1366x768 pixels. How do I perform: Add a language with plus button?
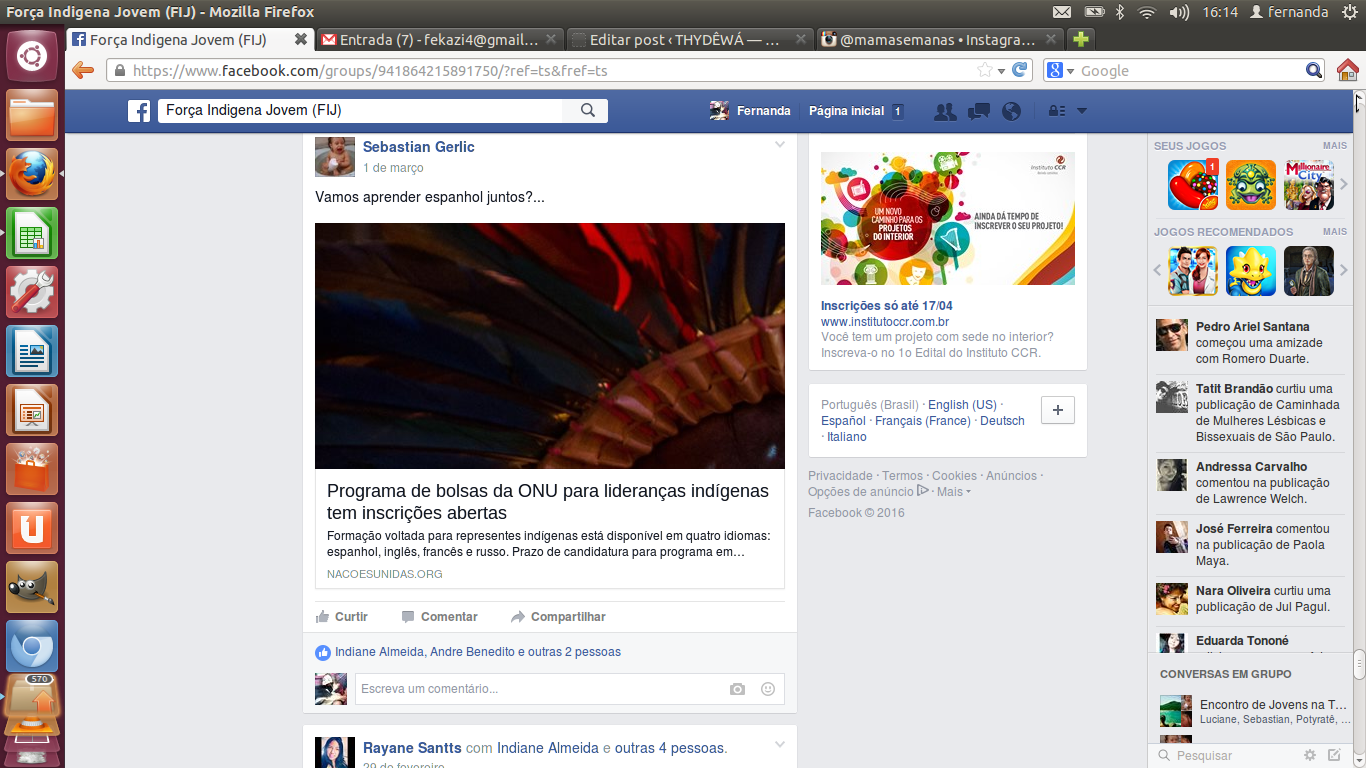[1058, 410]
